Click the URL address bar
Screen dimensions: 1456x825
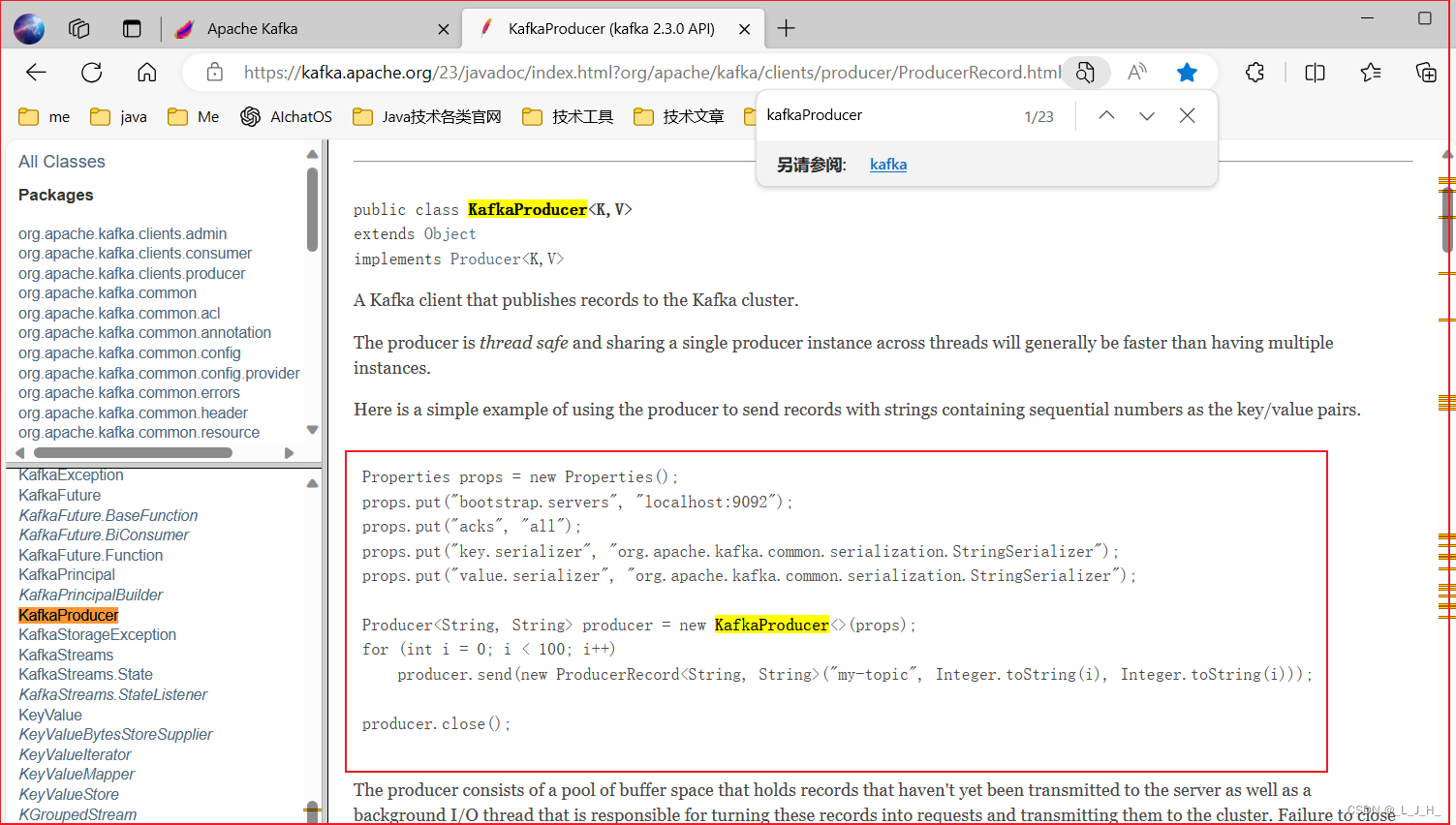651,73
